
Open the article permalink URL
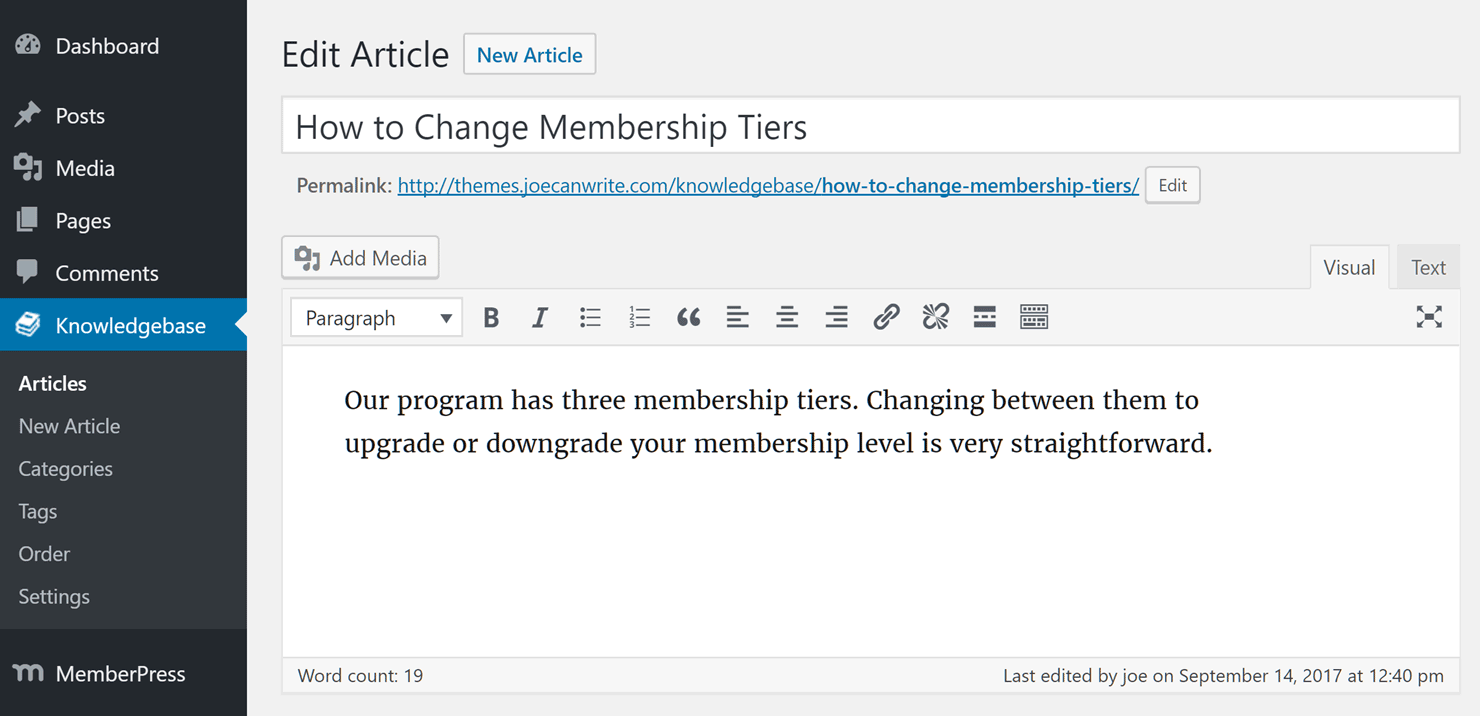tap(768, 185)
